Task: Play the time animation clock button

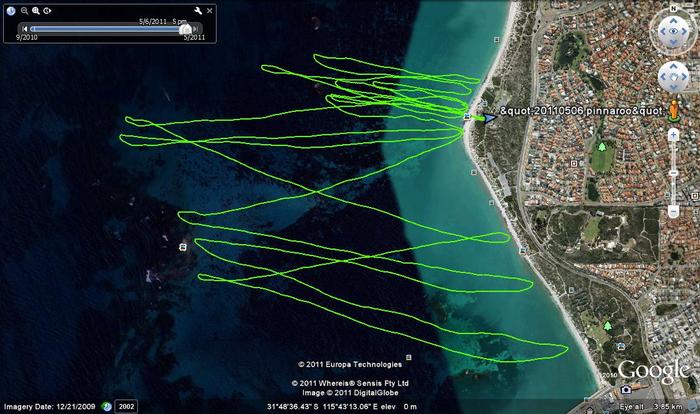Action: 47,11
